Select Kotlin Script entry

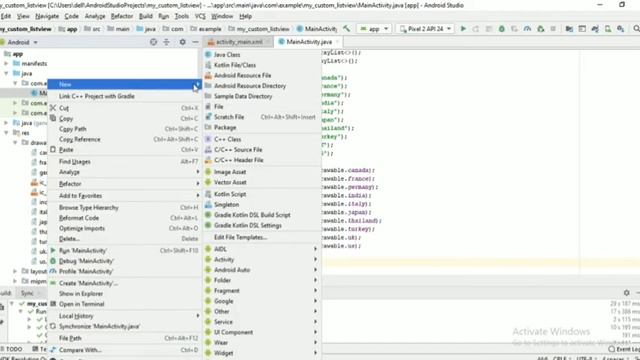pos(262,194)
